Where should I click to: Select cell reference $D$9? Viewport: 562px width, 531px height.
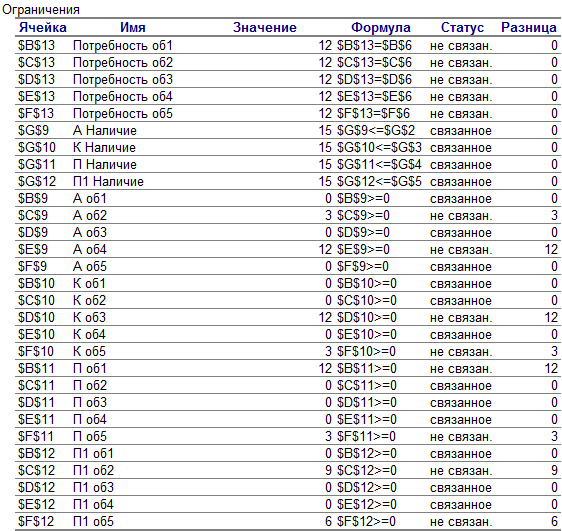(33, 233)
